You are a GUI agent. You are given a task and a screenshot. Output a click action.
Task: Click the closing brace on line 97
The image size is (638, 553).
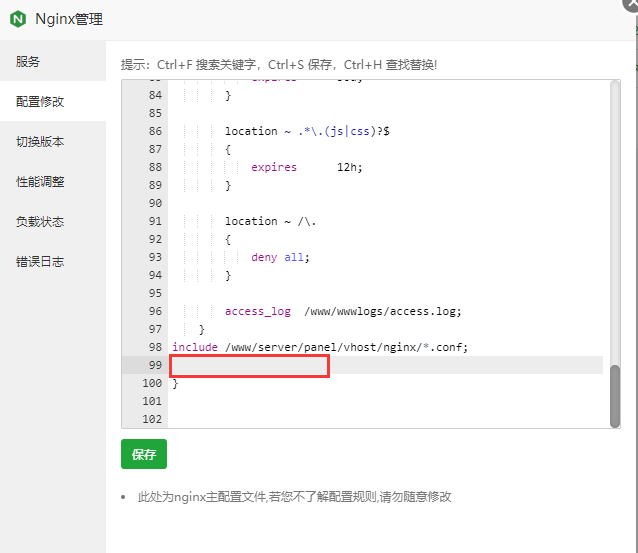tap(202, 329)
